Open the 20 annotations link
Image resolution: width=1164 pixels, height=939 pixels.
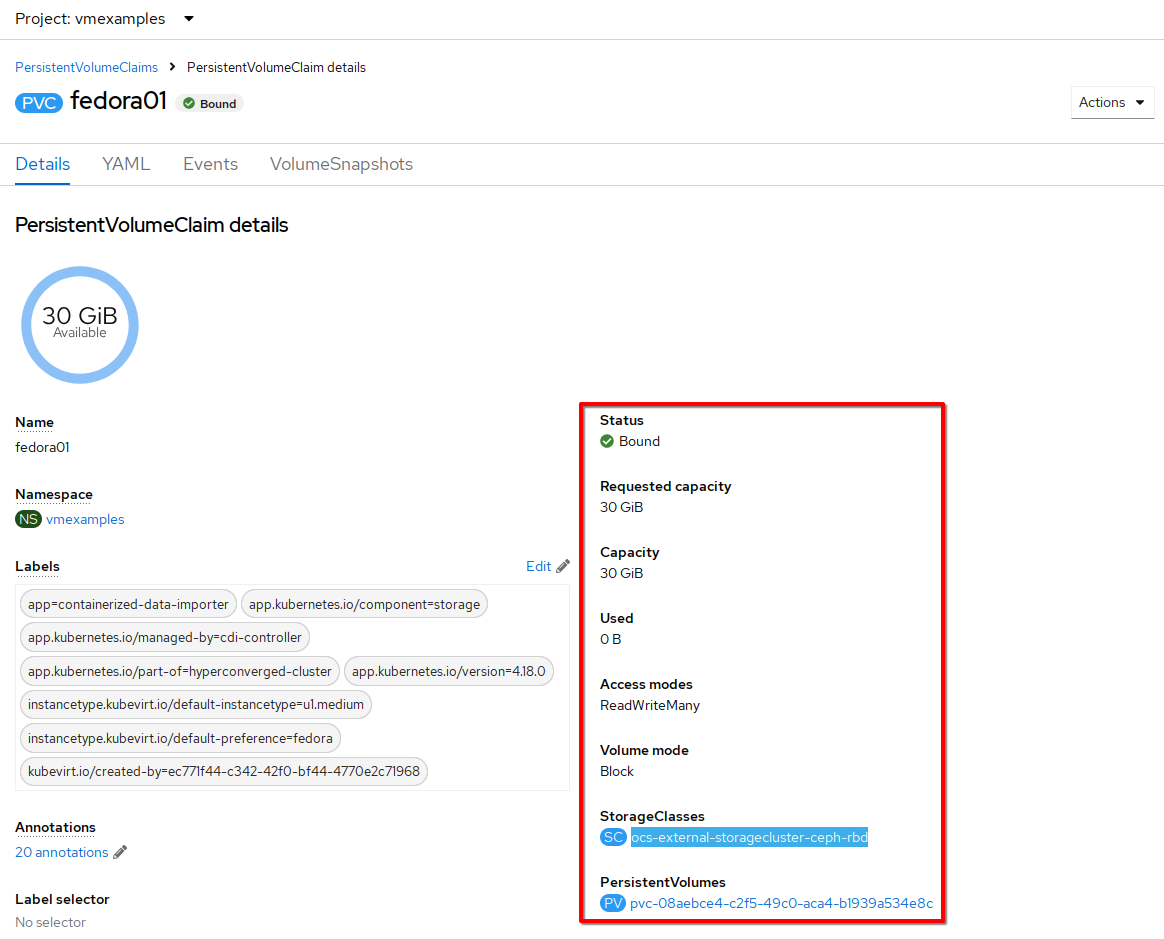[62, 852]
